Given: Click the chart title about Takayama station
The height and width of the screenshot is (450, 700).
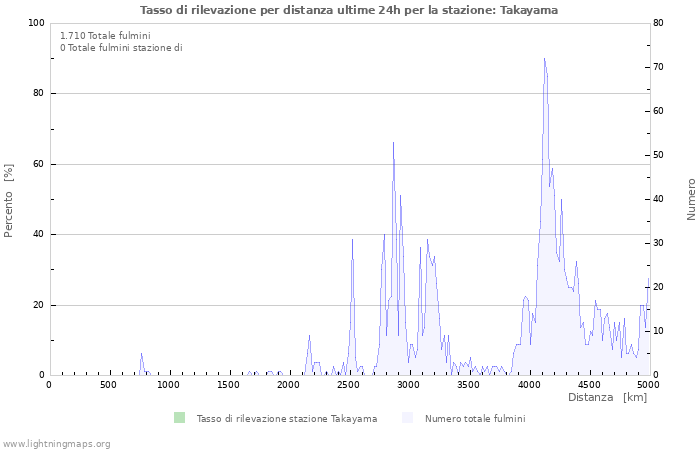Looking at the screenshot, I should (349, 10).
